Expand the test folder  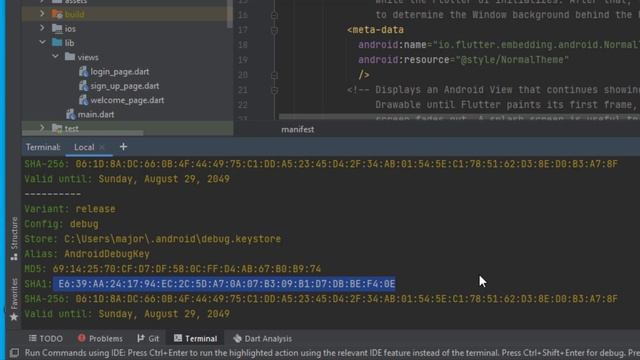(x=42, y=128)
